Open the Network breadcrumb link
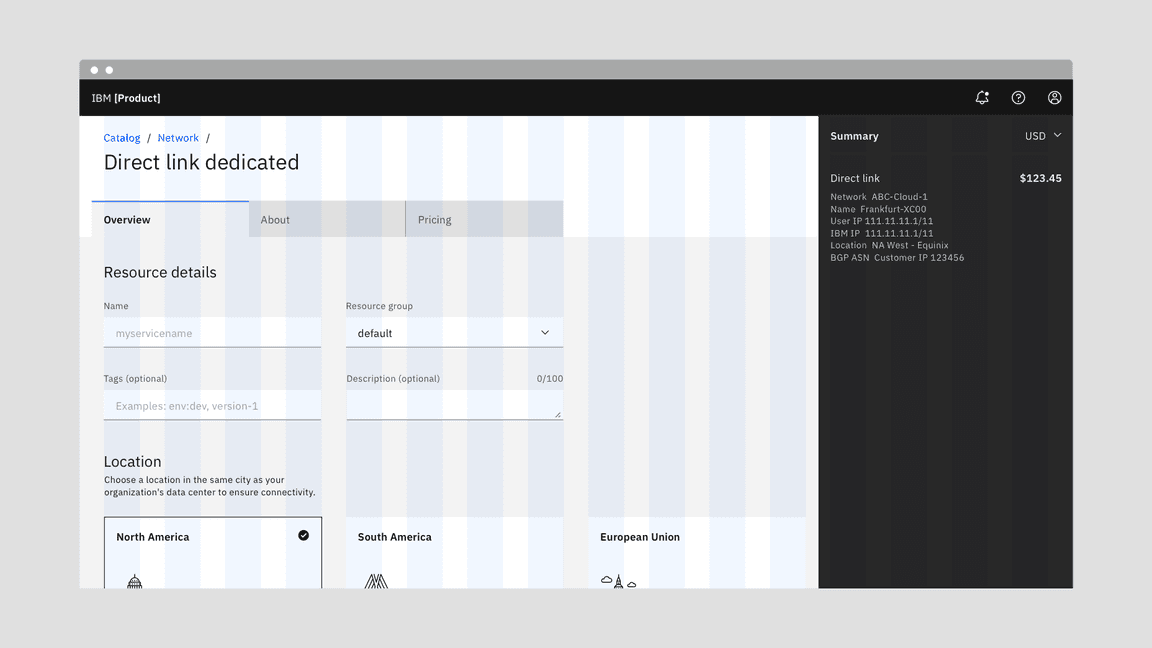Screen dimensions: 1152x648 [x=178, y=138]
